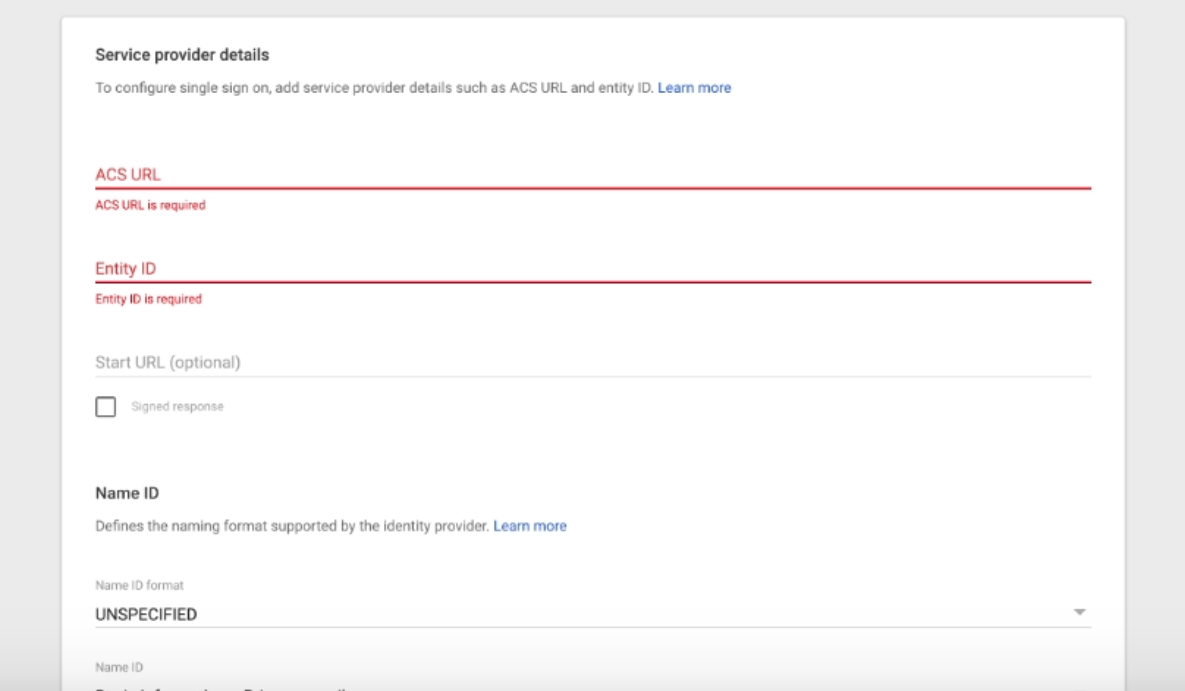The width and height of the screenshot is (1185, 691).
Task: Open the Name ID format dropdown showing UNSPECIFIED
Action: [x=580, y=614]
